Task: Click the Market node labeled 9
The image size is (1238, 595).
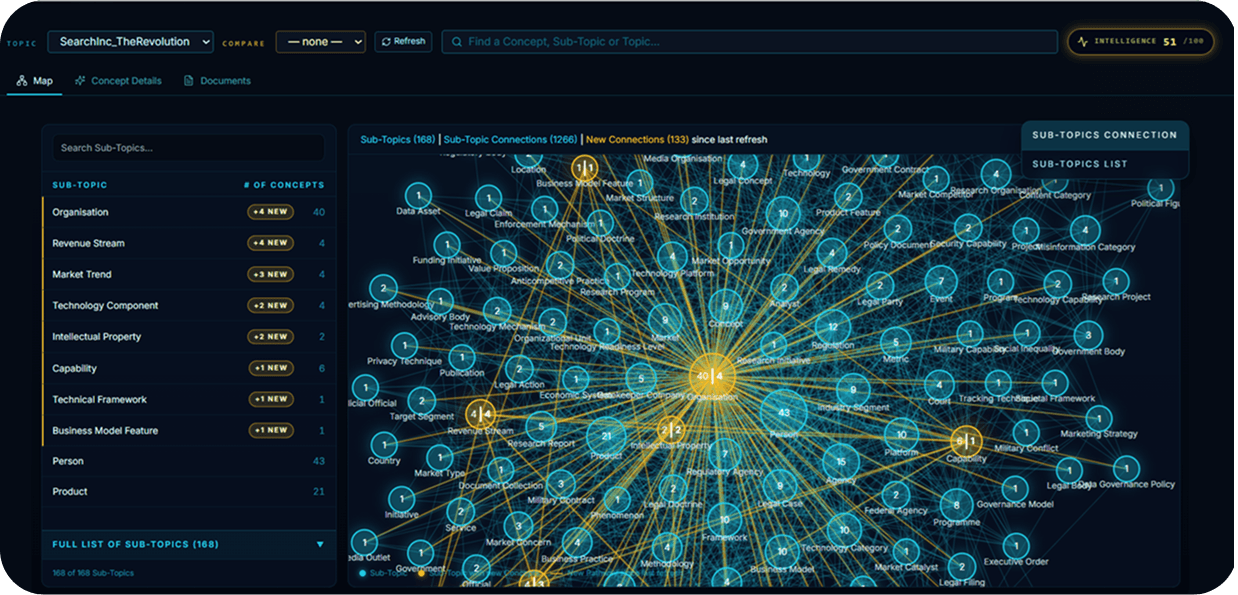Action: pyautogui.click(x=665, y=320)
